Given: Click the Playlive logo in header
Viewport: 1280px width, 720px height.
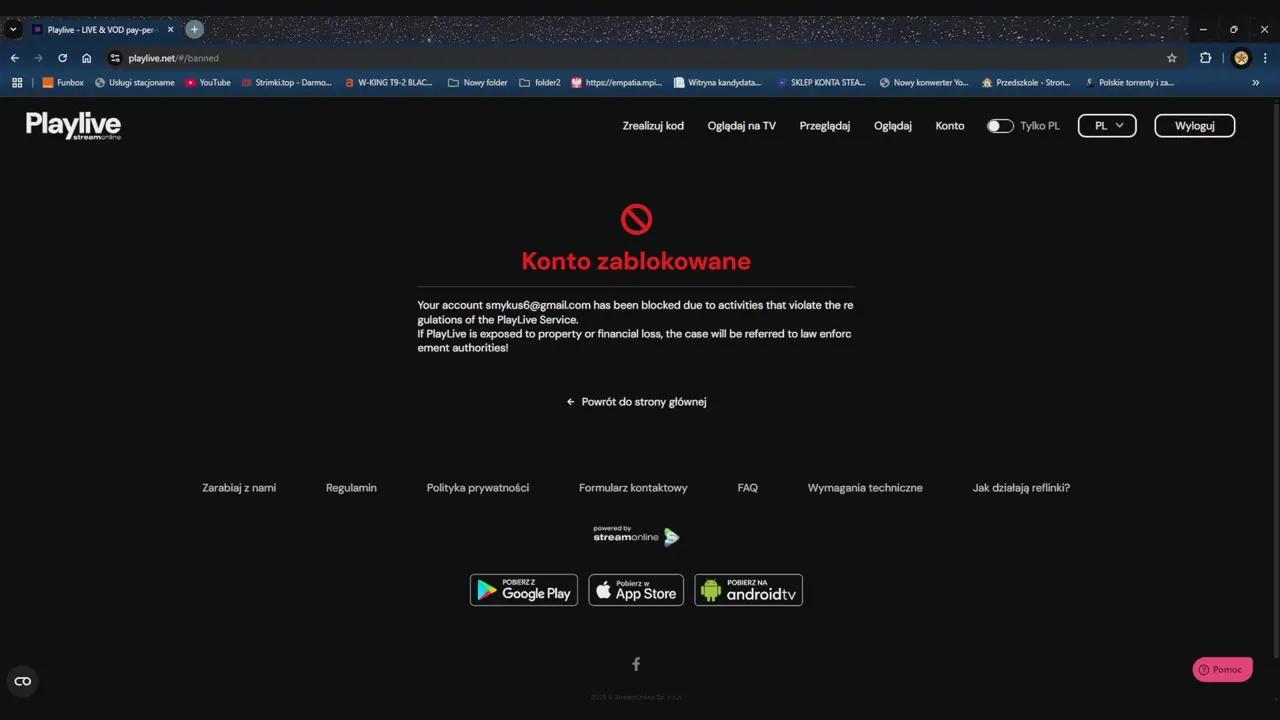Looking at the screenshot, I should tap(73, 125).
